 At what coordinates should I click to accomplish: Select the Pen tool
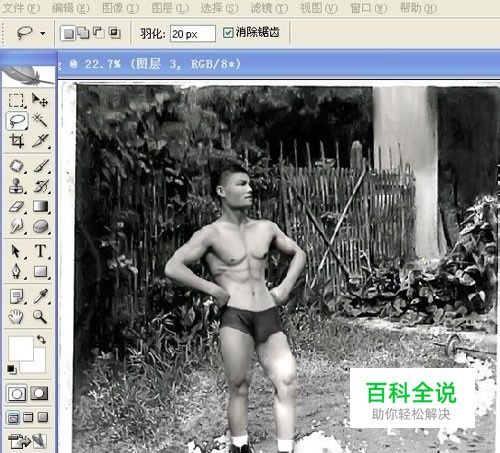[x=16, y=271]
